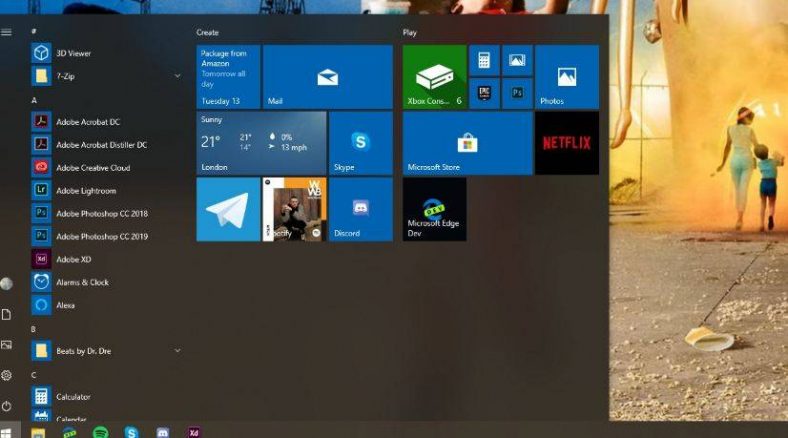Image resolution: width=788 pixels, height=438 pixels.
Task: Open the Mail tile
Action: (x=328, y=77)
